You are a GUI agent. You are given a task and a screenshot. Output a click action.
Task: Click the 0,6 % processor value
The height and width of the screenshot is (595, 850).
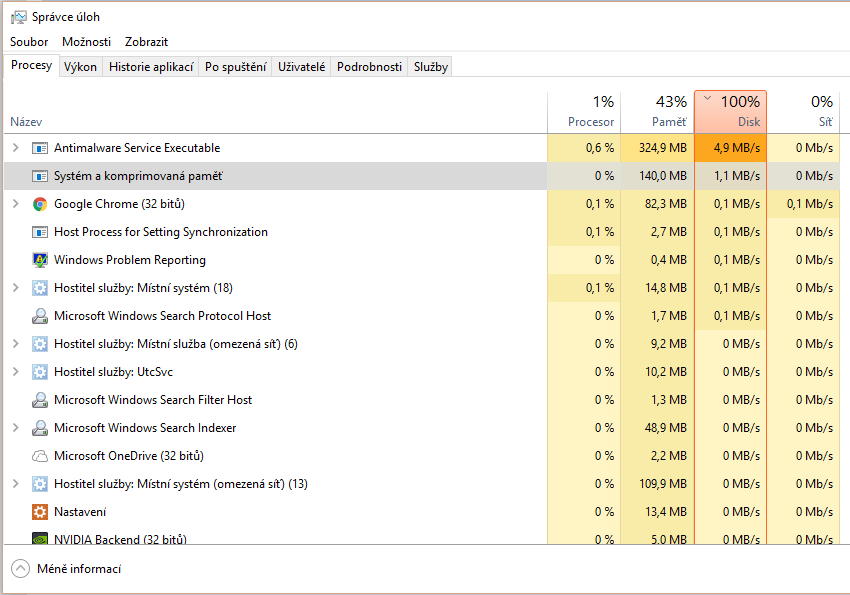[600, 148]
